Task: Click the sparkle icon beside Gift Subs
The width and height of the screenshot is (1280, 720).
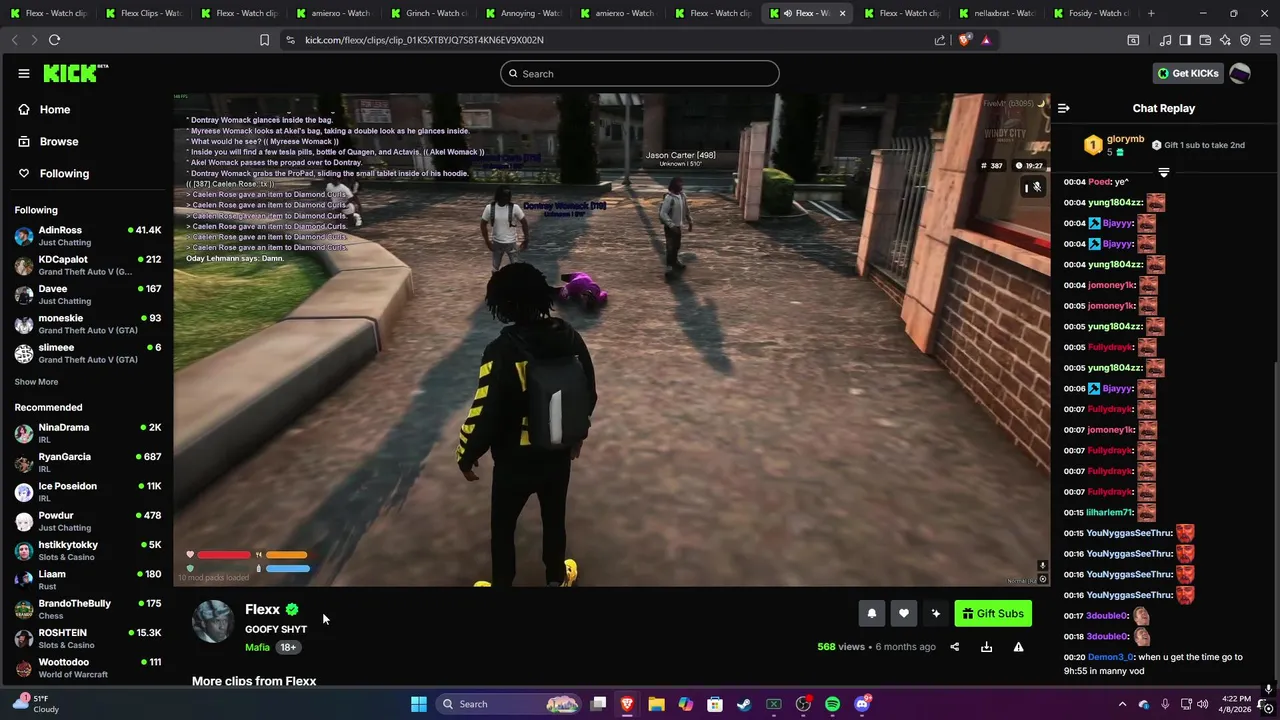Action: (935, 614)
